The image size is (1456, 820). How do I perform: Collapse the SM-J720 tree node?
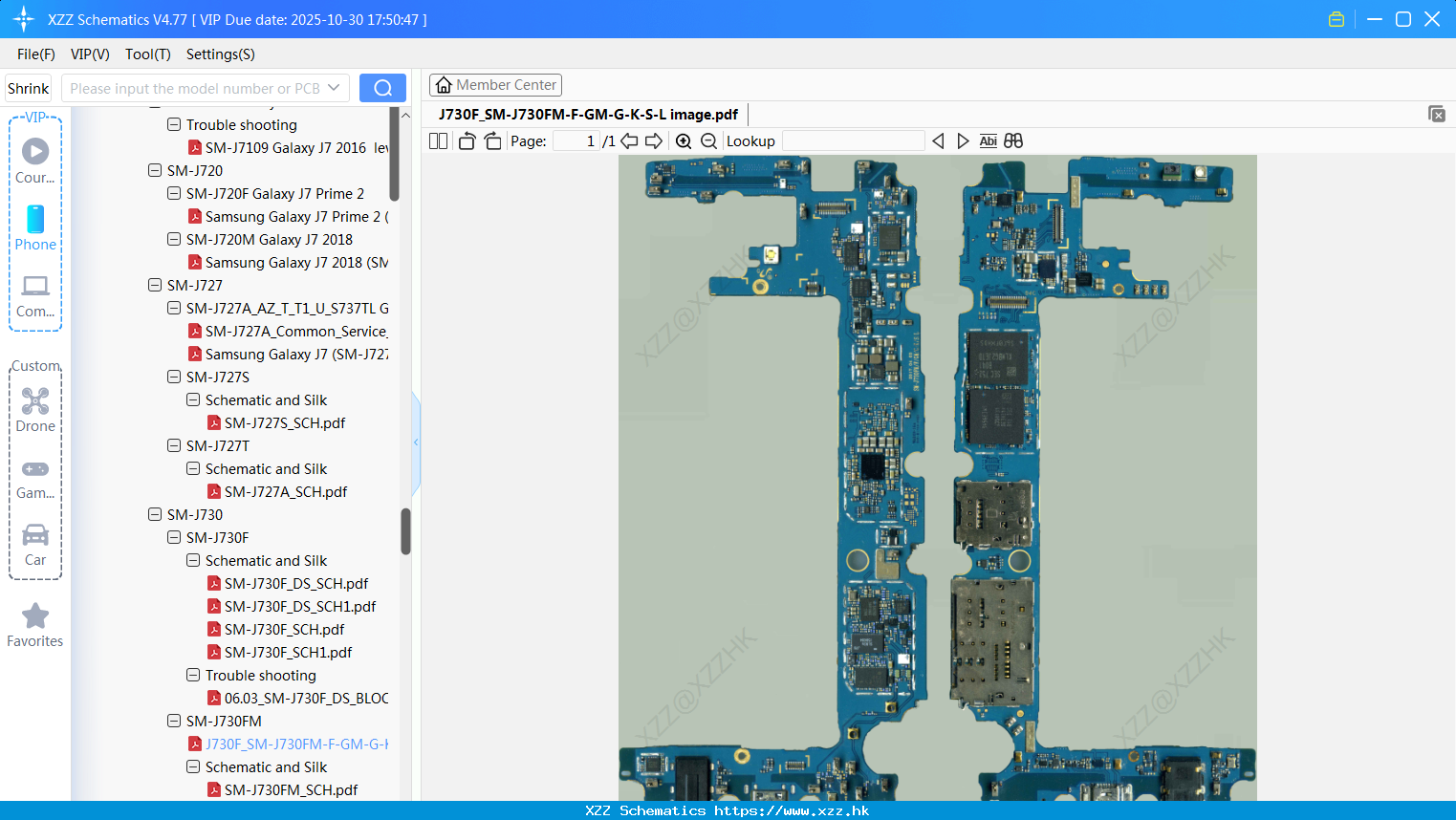click(155, 170)
